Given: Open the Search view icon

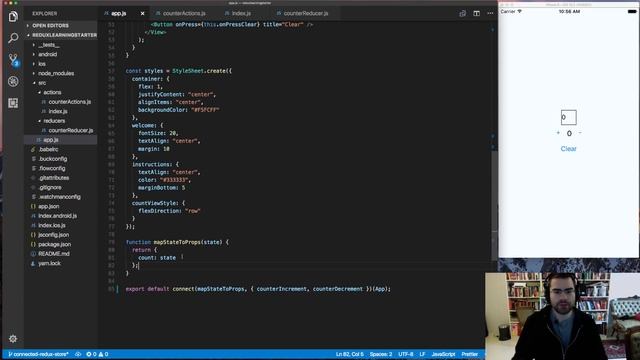Looking at the screenshot, I should click(x=13, y=38).
